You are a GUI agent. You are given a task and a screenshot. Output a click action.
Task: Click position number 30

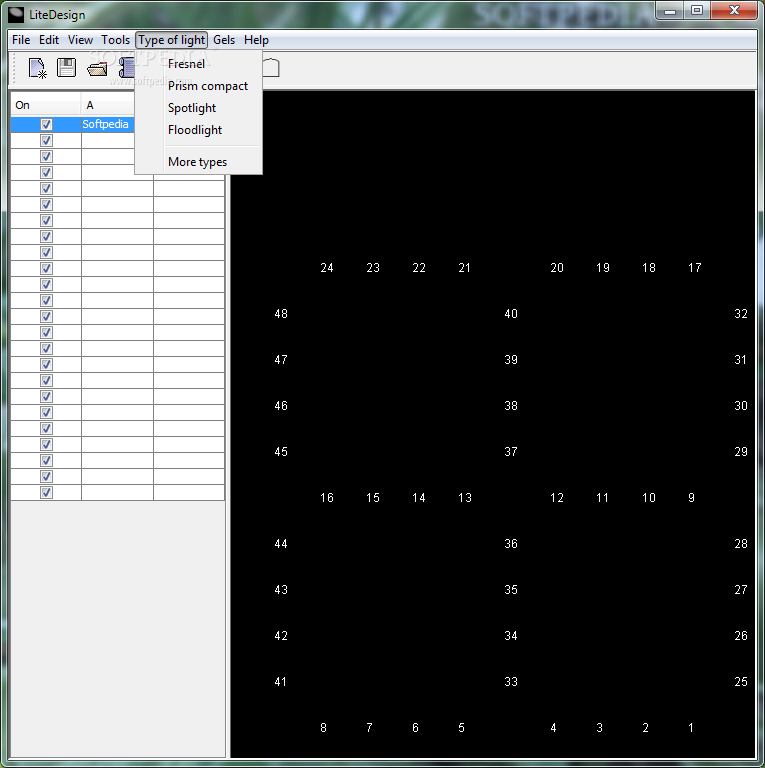(x=741, y=406)
